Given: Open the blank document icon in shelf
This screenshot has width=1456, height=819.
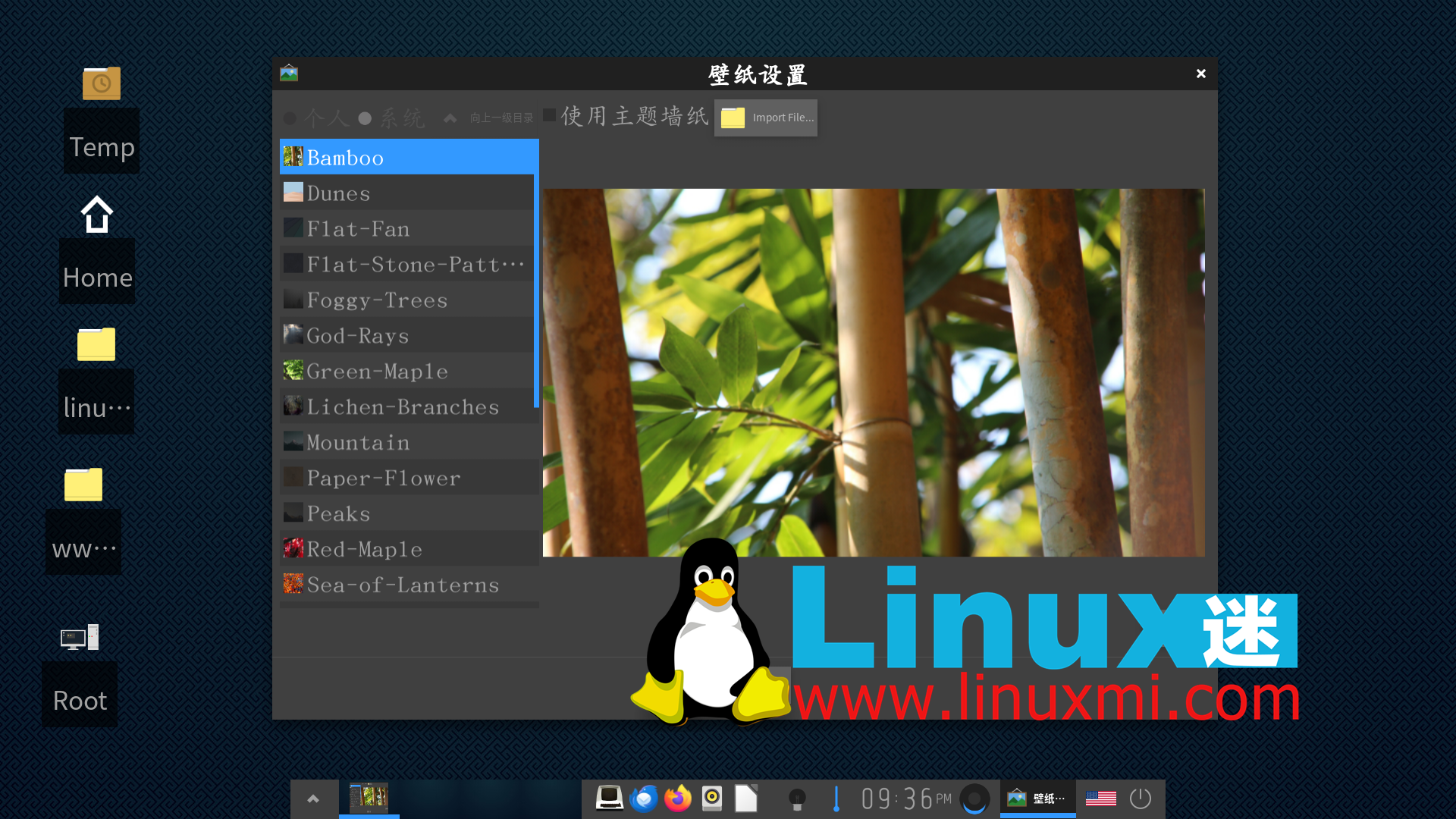Looking at the screenshot, I should (746, 799).
